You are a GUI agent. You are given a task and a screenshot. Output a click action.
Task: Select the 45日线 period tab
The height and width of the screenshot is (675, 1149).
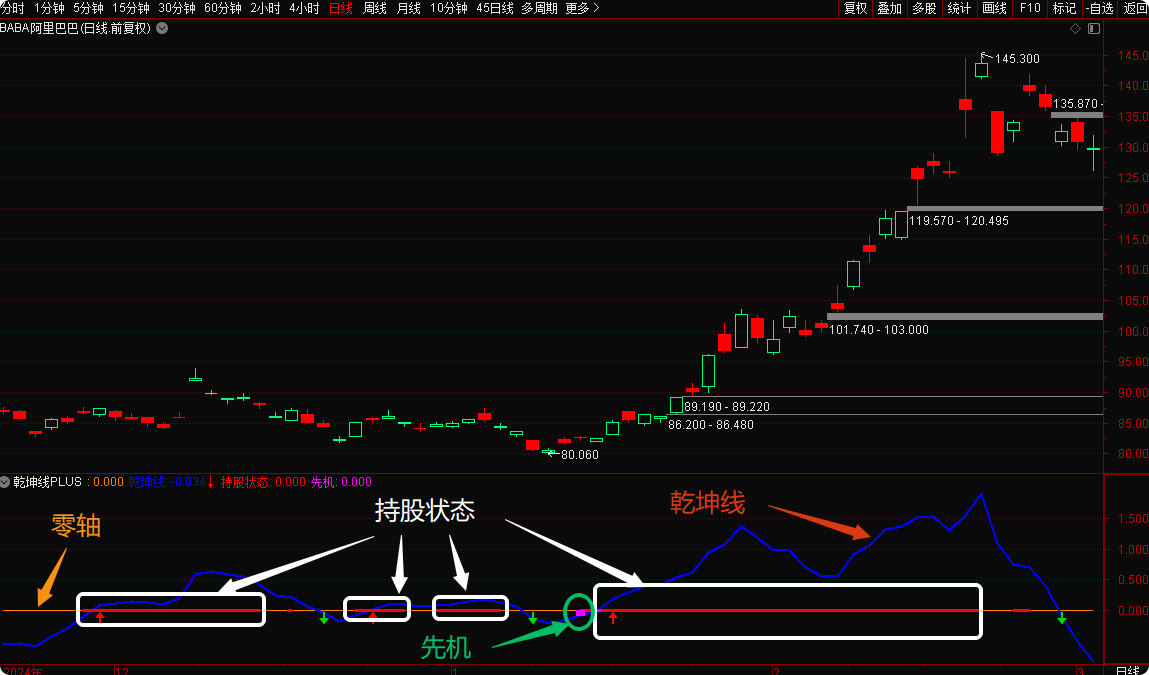[495, 8]
